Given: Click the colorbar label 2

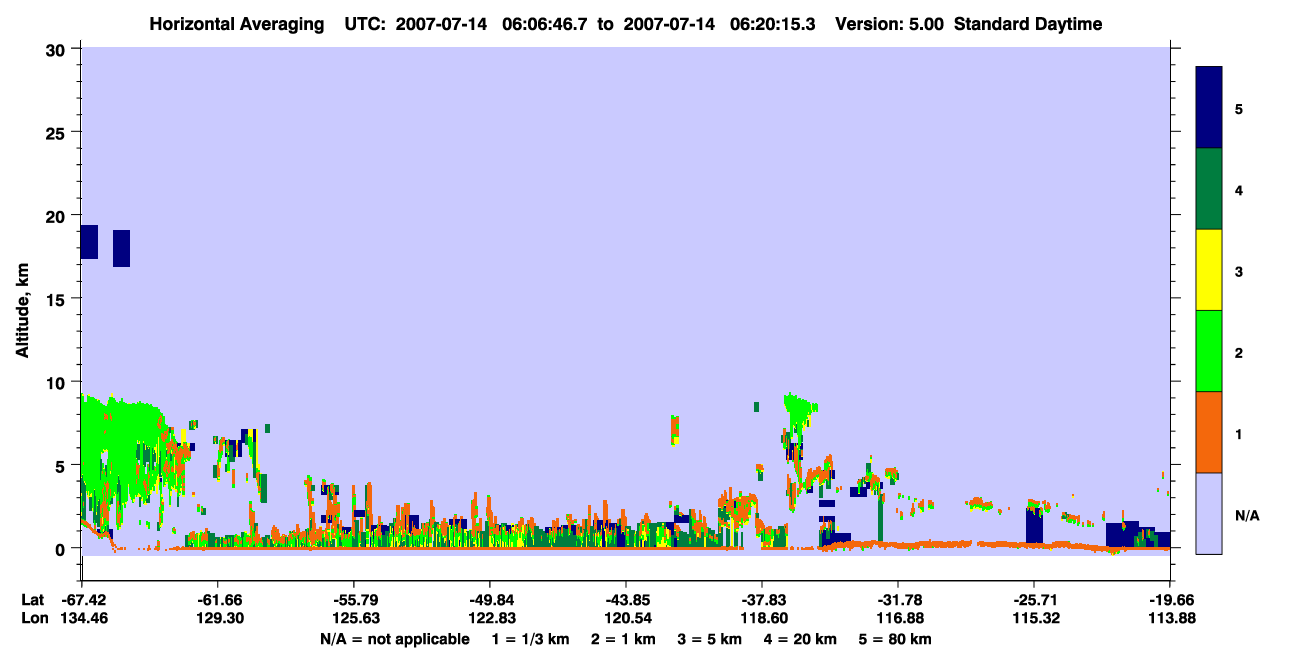Looking at the screenshot, I should click(x=1239, y=352).
